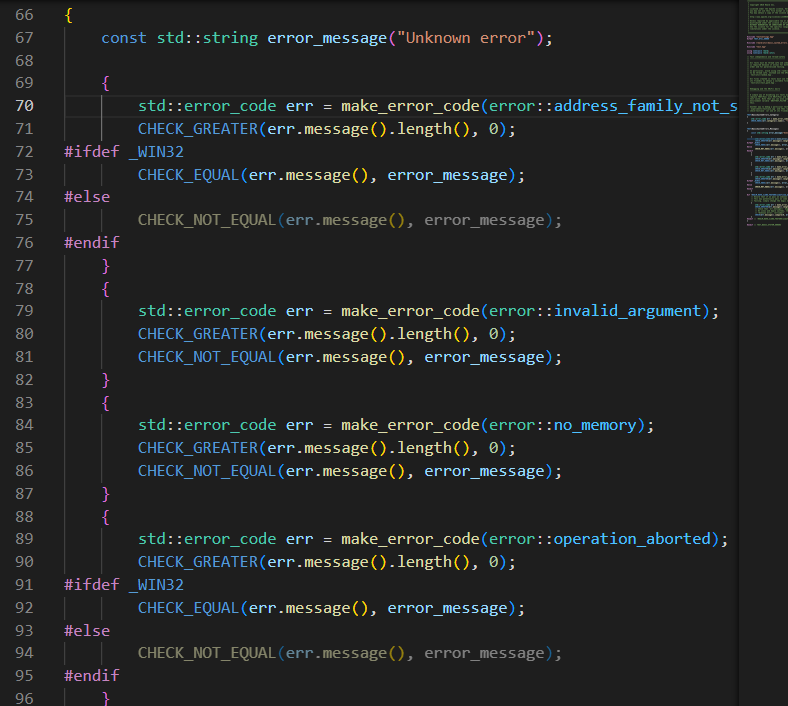Click dimmed CHECK_NOT_EQUAL on line 94
The image size is (788, 706).
[207, 653]
